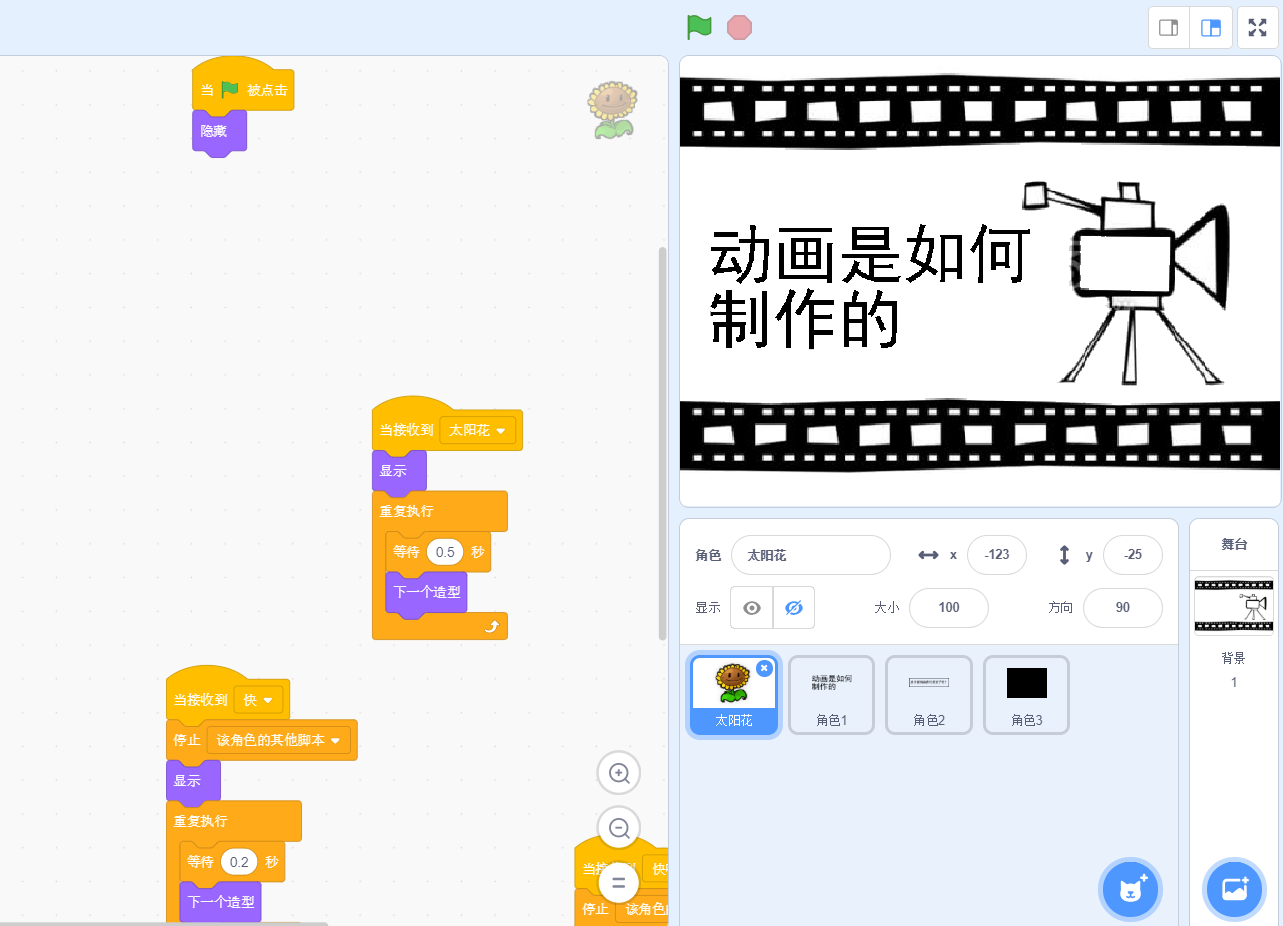Zoom out of the code workspace
Image resolution: width=1283 pixels, height=926 pixels.
(619, 828)
